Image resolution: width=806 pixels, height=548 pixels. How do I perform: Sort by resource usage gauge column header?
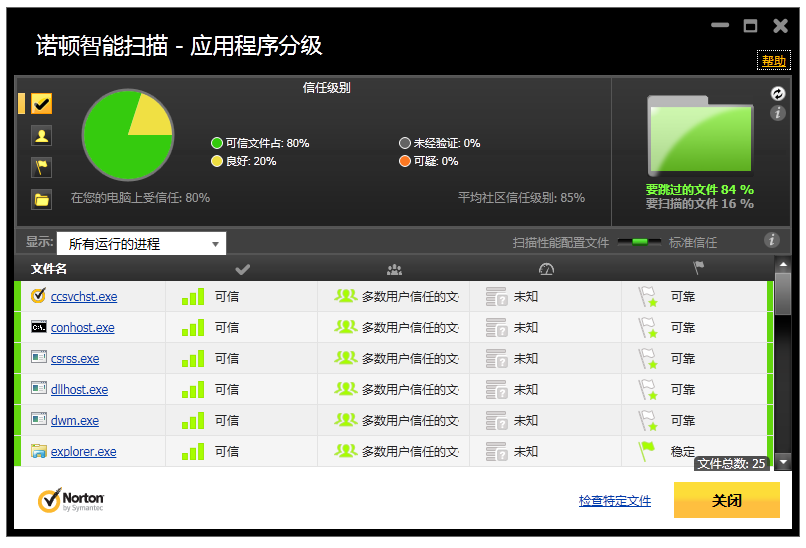click(546, 269)
